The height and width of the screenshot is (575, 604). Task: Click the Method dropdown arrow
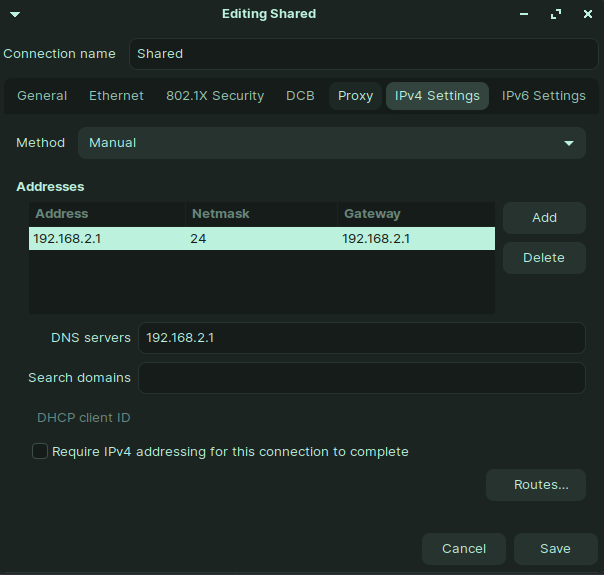point(569,143)
